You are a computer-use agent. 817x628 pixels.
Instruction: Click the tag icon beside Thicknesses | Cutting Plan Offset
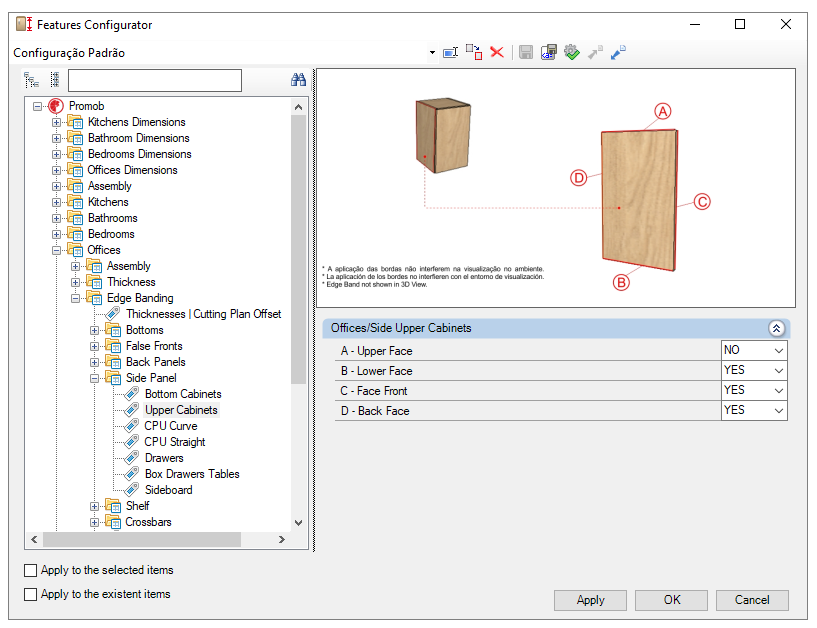pos(113,314)
